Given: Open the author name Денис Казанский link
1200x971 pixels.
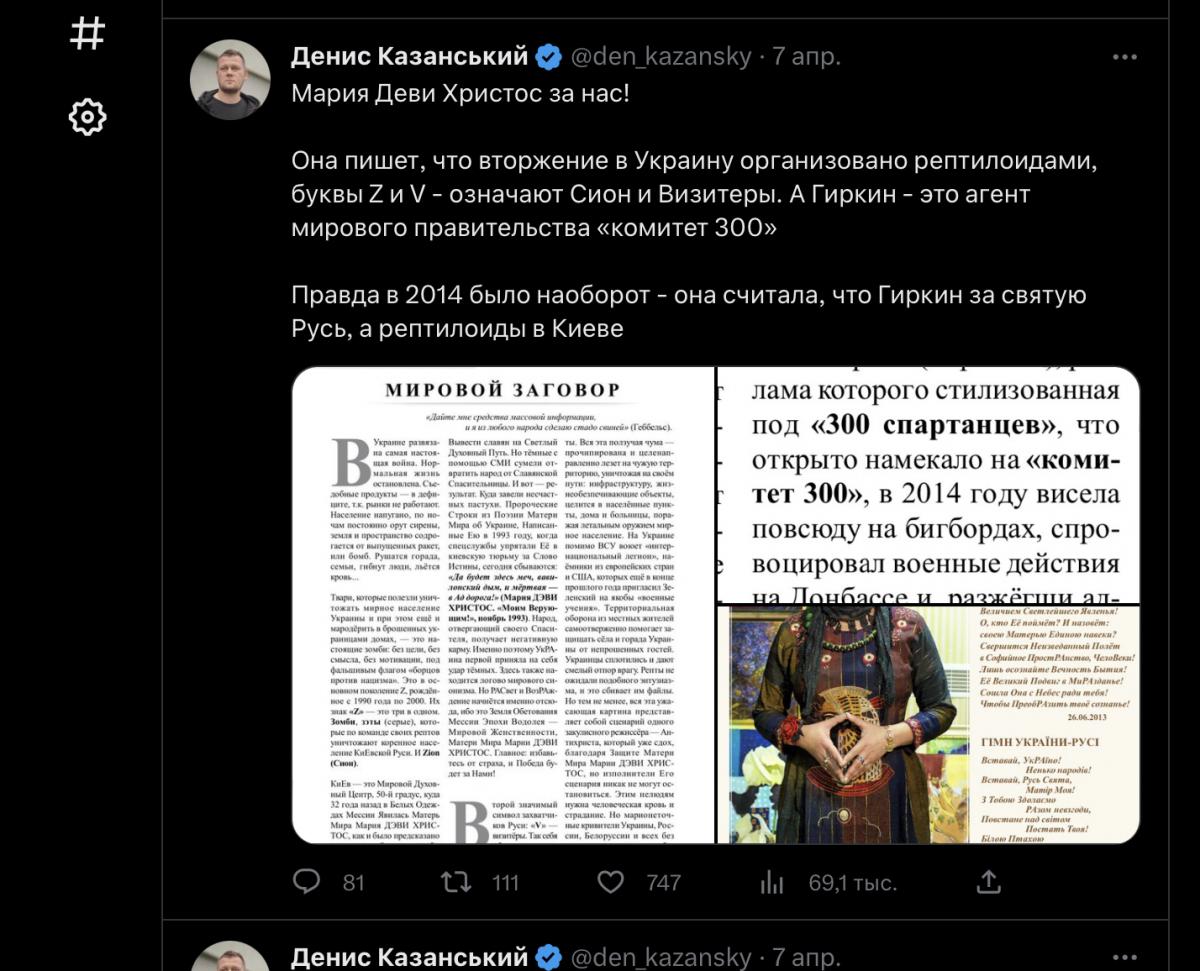Looking at the screenshot, I should coord(409,56).
